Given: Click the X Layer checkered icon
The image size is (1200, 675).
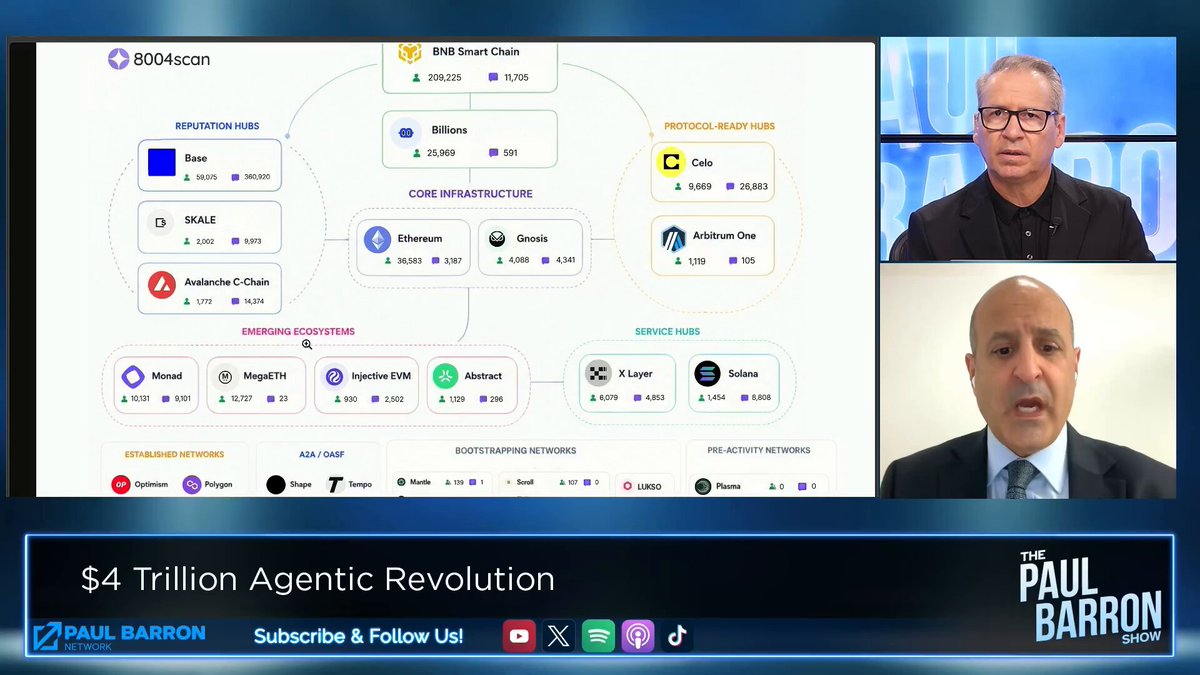Looking at the screenshot, I should click(598, 374).
